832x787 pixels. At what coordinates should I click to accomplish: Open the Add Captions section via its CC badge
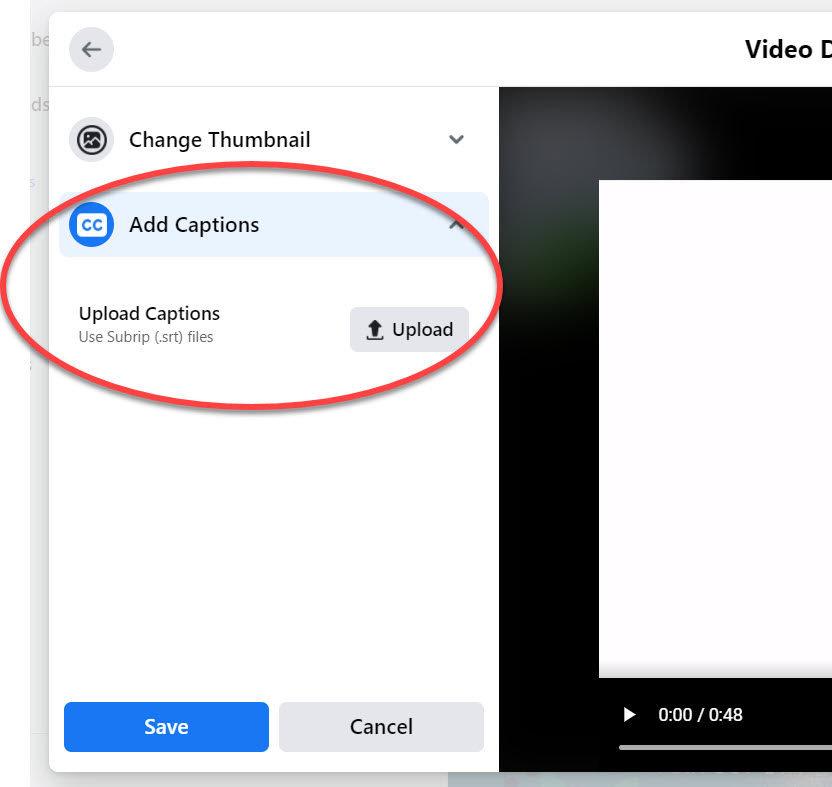point(91,224)
